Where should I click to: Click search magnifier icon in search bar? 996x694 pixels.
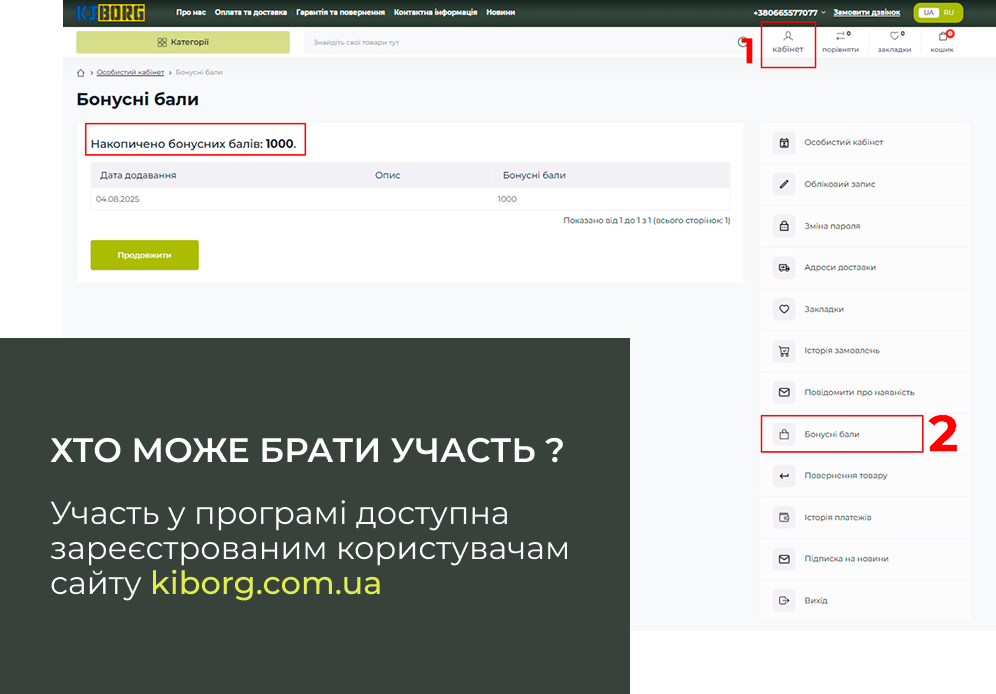tap(742, 42)
